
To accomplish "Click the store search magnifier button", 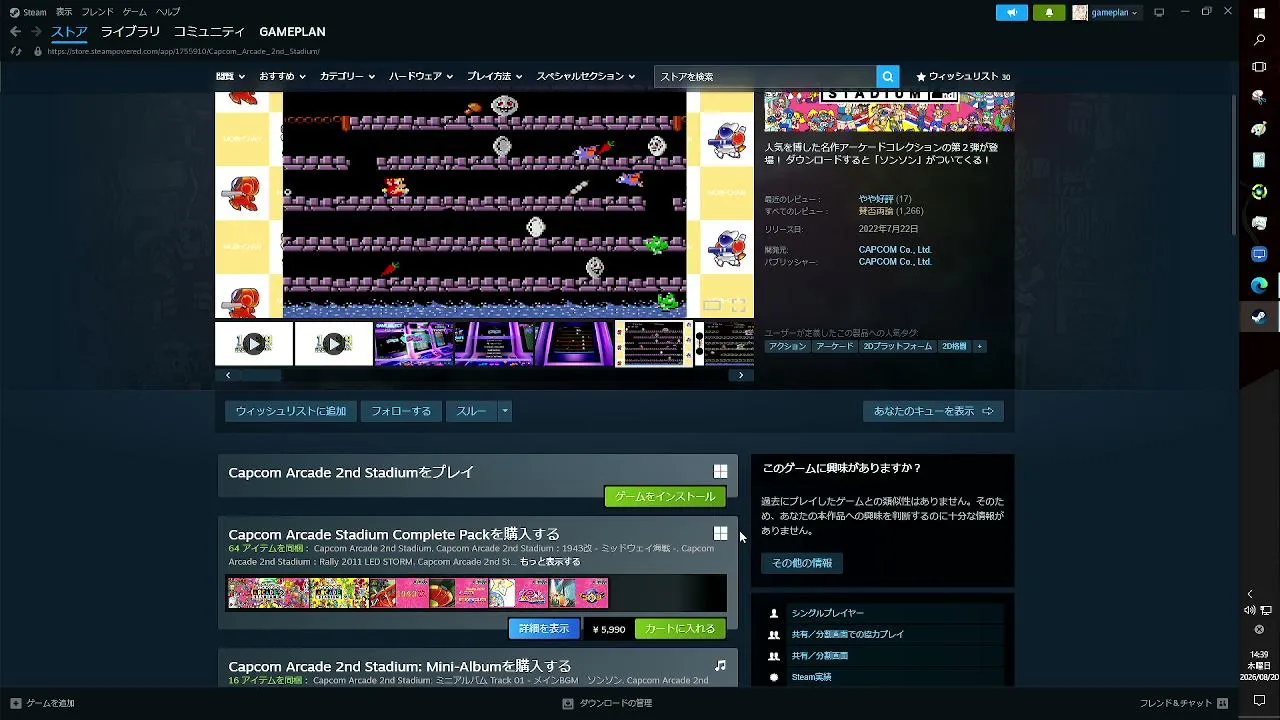I will point(887,76).
